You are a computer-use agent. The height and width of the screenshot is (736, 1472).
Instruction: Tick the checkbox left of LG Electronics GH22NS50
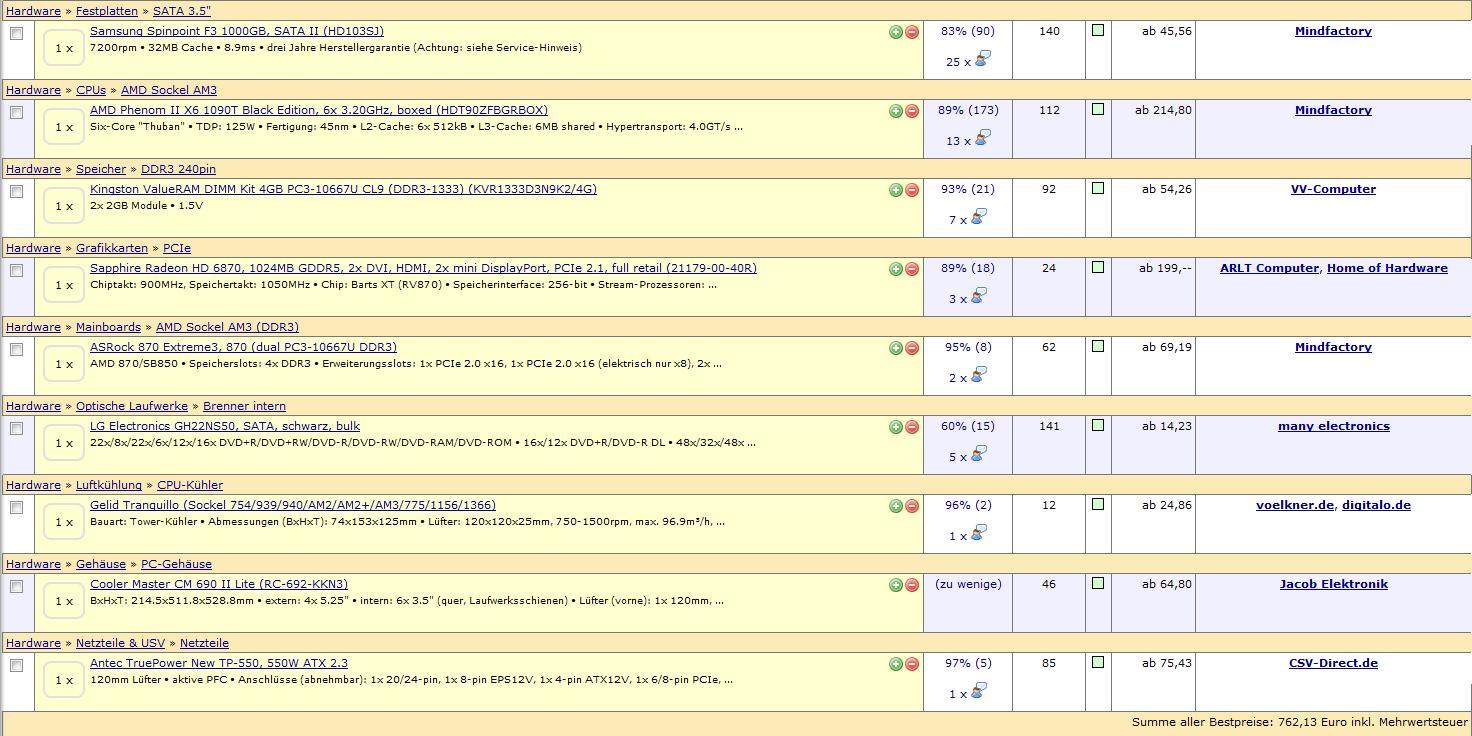click(x=16, y=429)
